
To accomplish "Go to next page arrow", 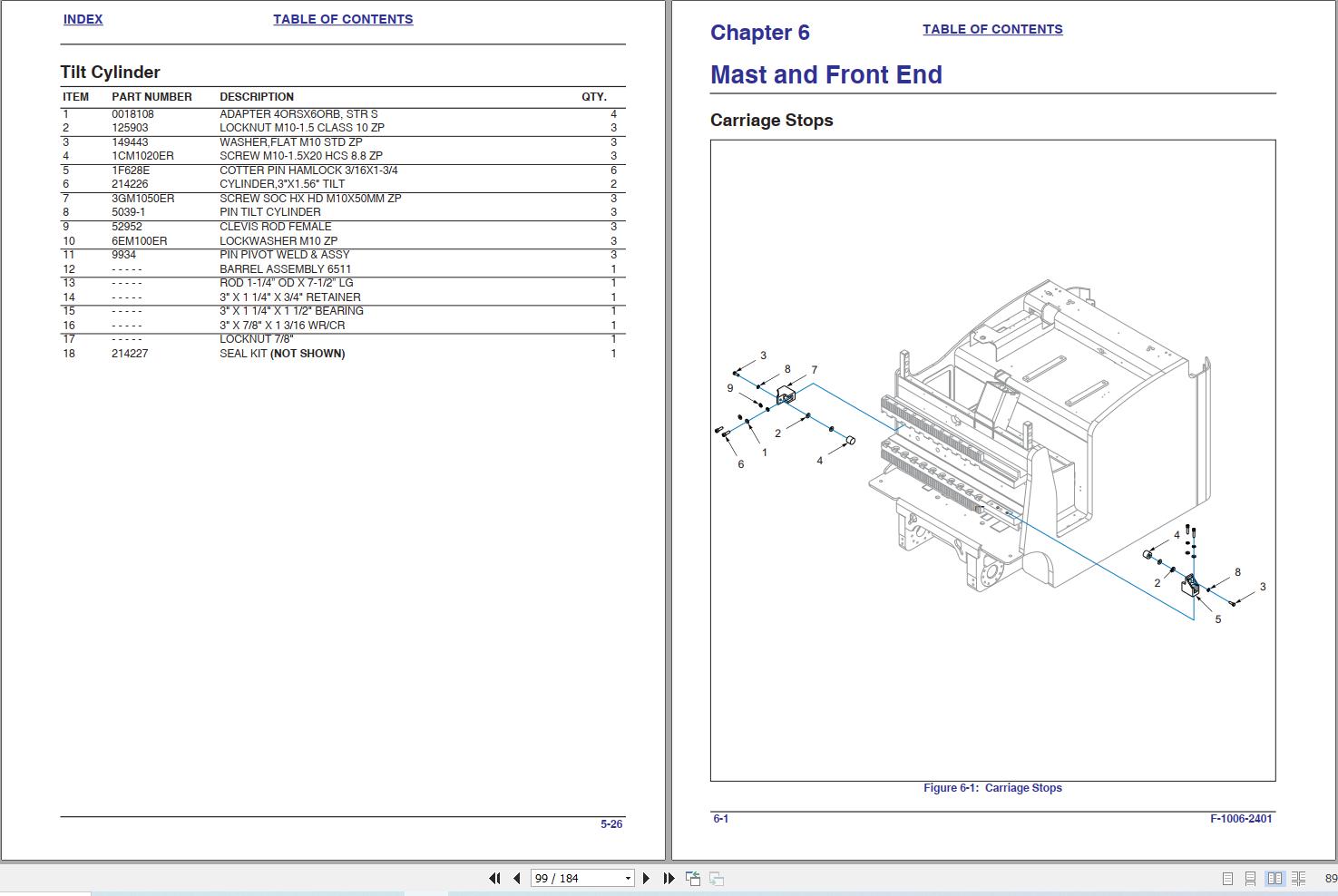I will click(646, 878).
